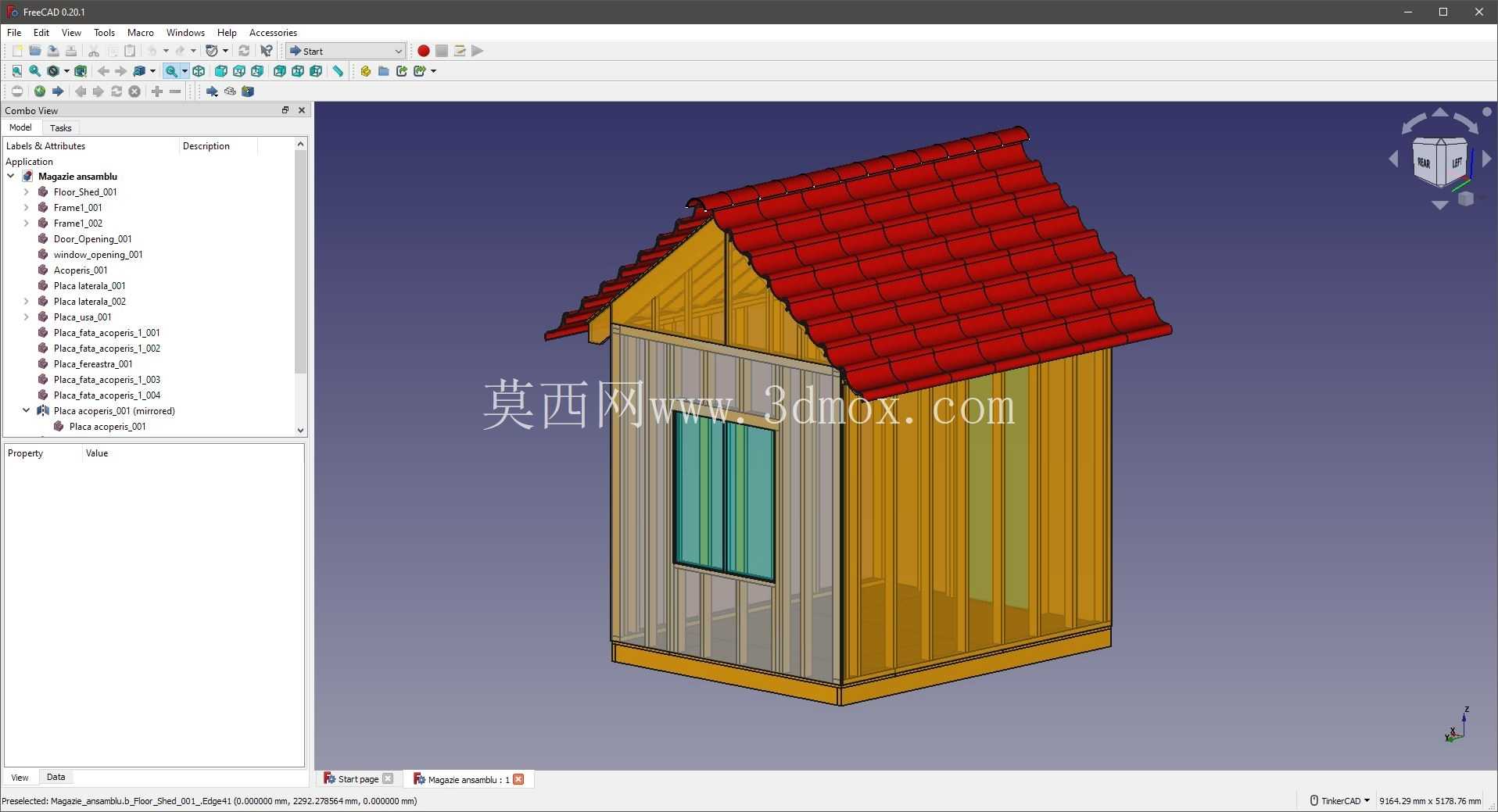This screenshot has height=812, width=1498.
Task: Set top view cube icon
Action: coord(239,71)
